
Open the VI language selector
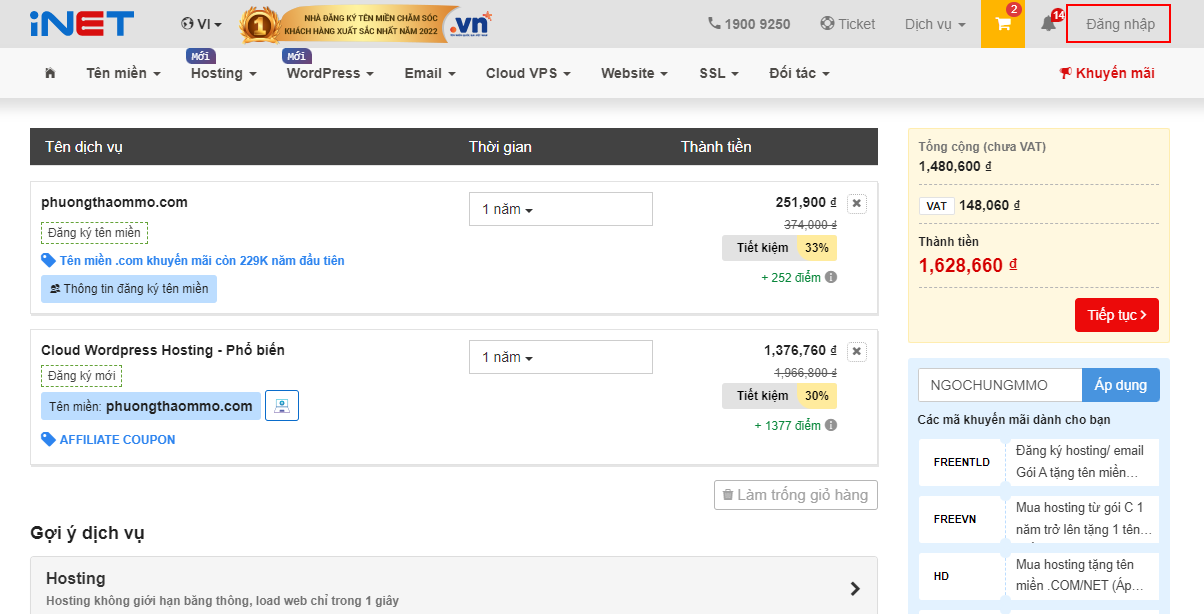202,24
